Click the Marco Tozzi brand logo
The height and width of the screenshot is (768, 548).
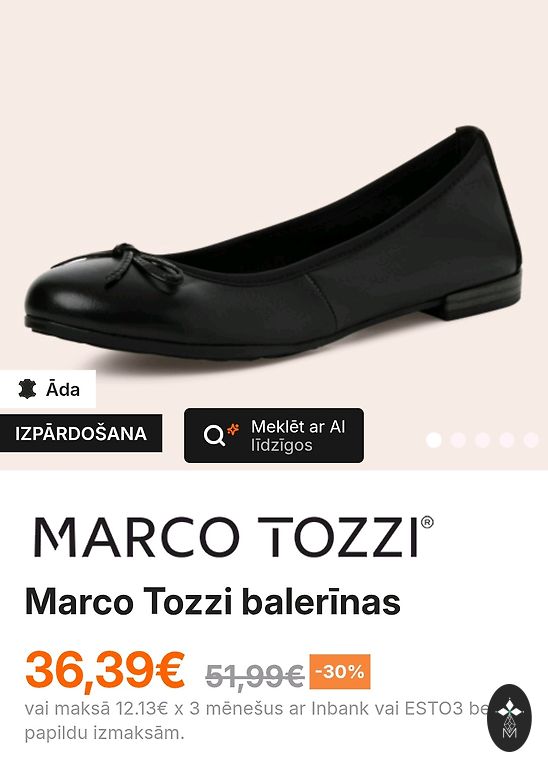pyautogui.click(x=234, y=536)
